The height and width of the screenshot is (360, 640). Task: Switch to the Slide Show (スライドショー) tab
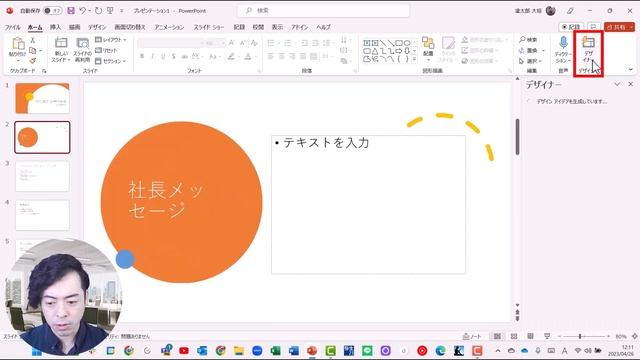point(209,27)
